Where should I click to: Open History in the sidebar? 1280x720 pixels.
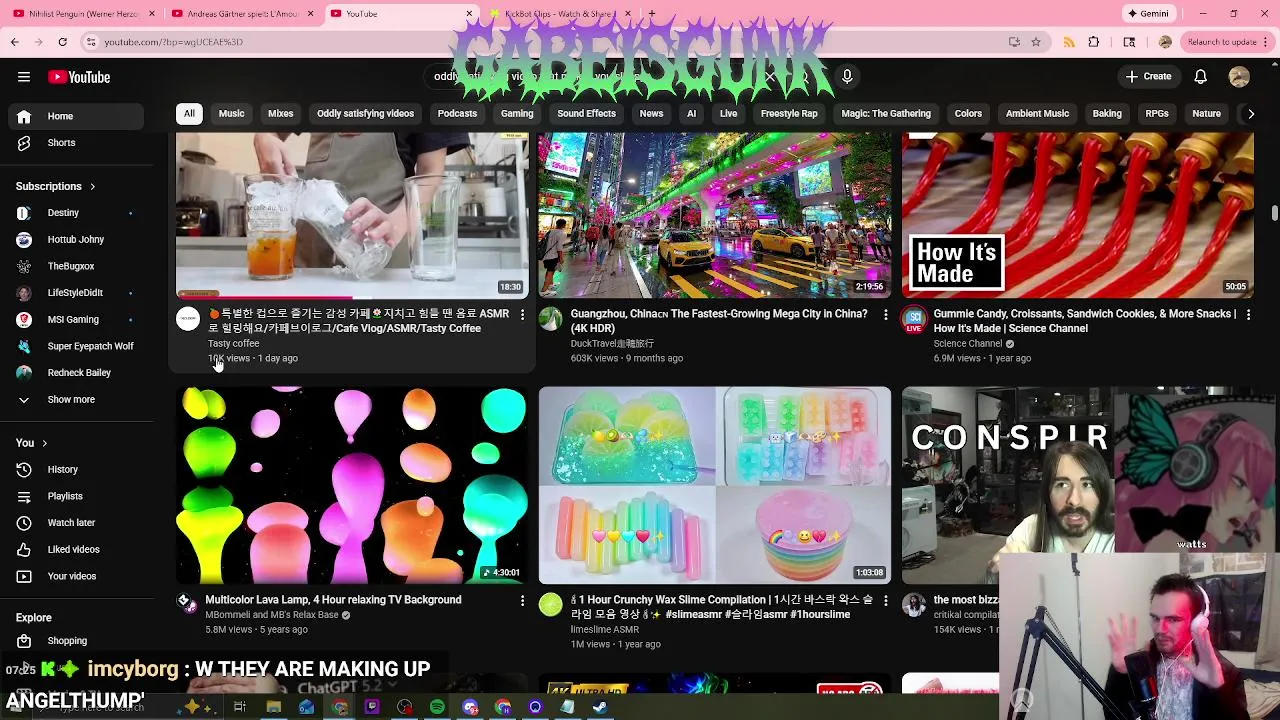click(x=76, y=469)
